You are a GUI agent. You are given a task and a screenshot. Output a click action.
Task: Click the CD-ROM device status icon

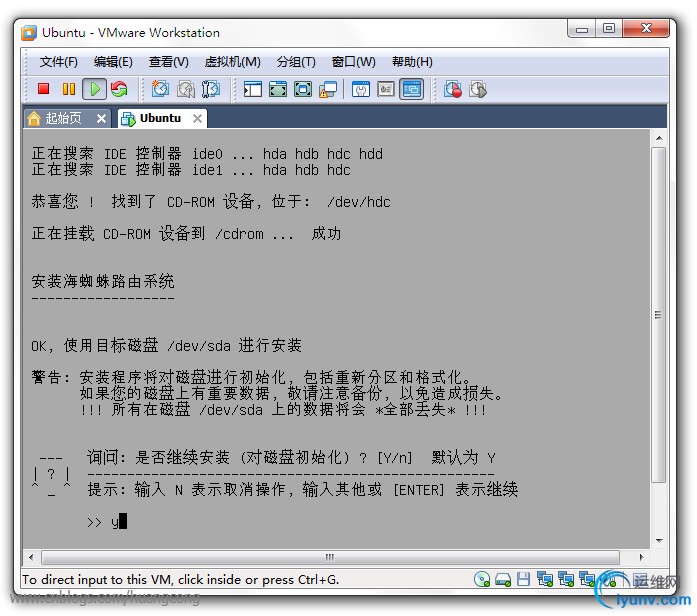click(482, 579)
